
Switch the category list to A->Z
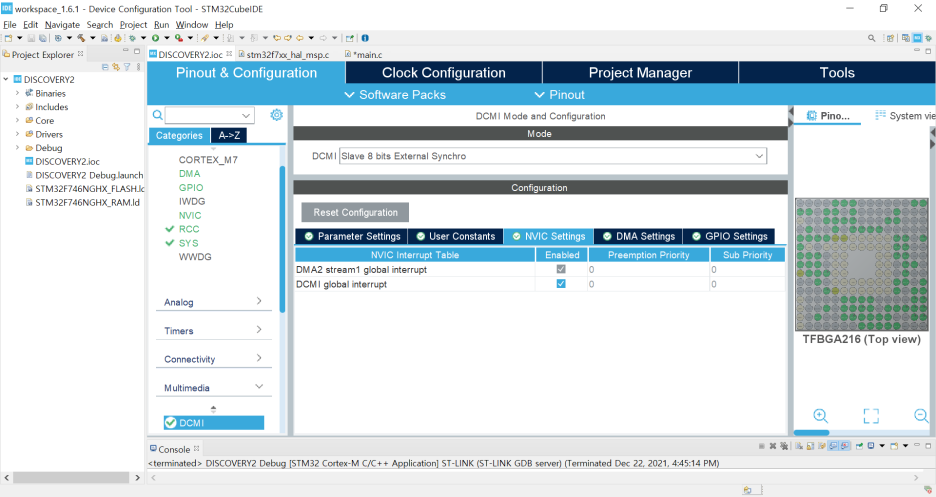coord(229,135)
